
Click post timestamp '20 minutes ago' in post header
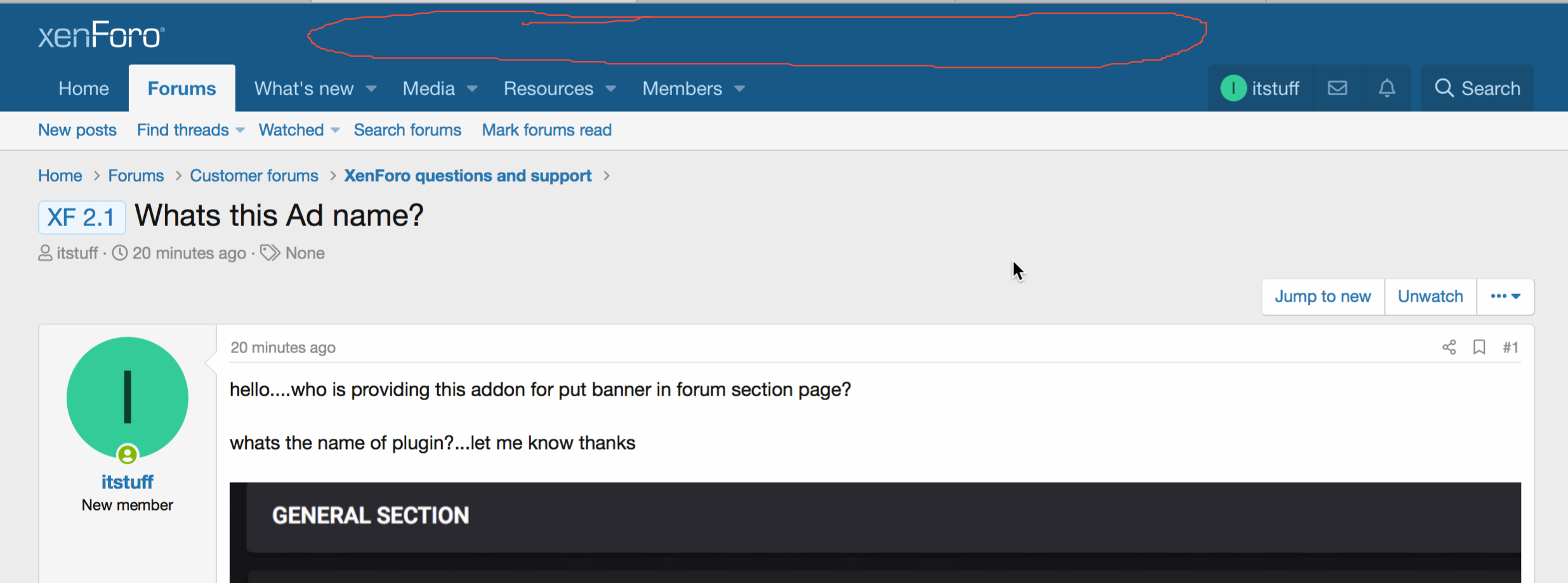point(283,347)
